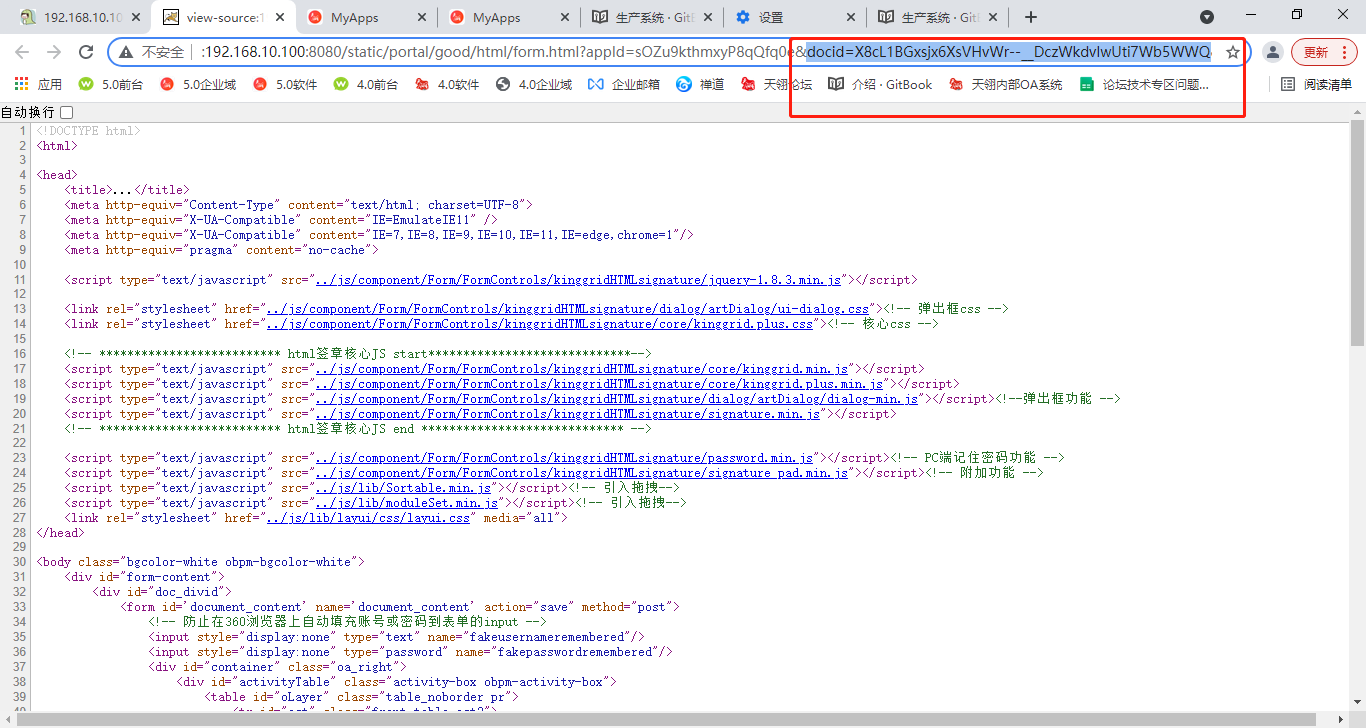Close the 192.168.10.10 tab
1366x728 pixels.
coord(134,17)
